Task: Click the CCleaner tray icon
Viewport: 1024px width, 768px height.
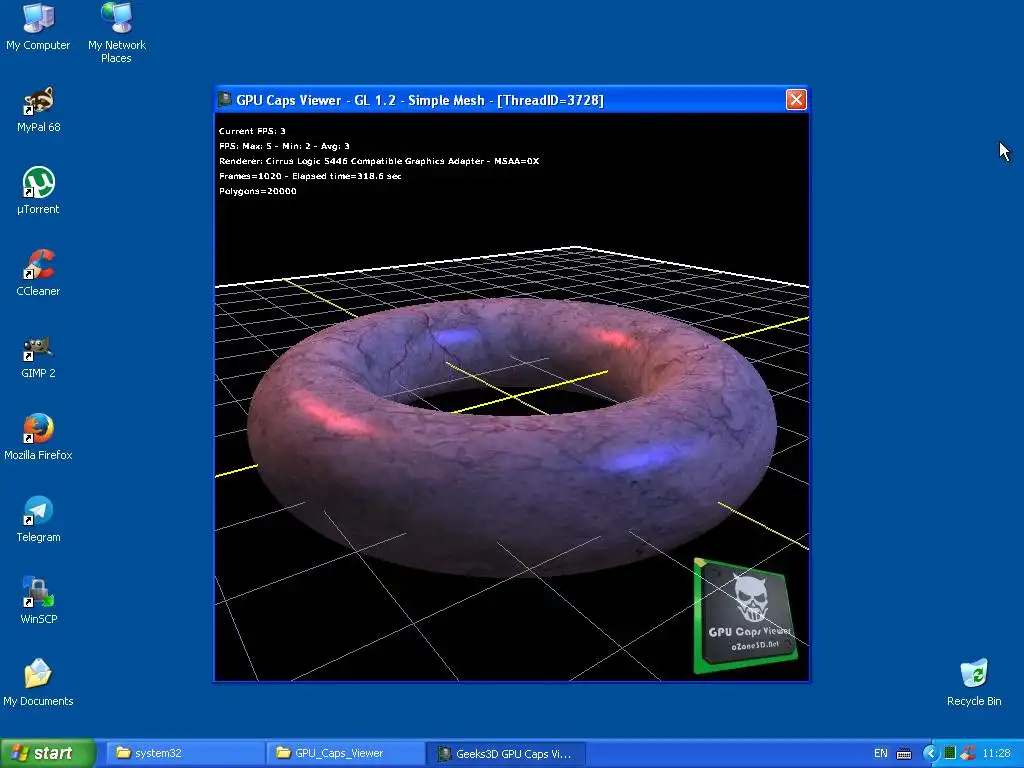Action: click(968, 753)
